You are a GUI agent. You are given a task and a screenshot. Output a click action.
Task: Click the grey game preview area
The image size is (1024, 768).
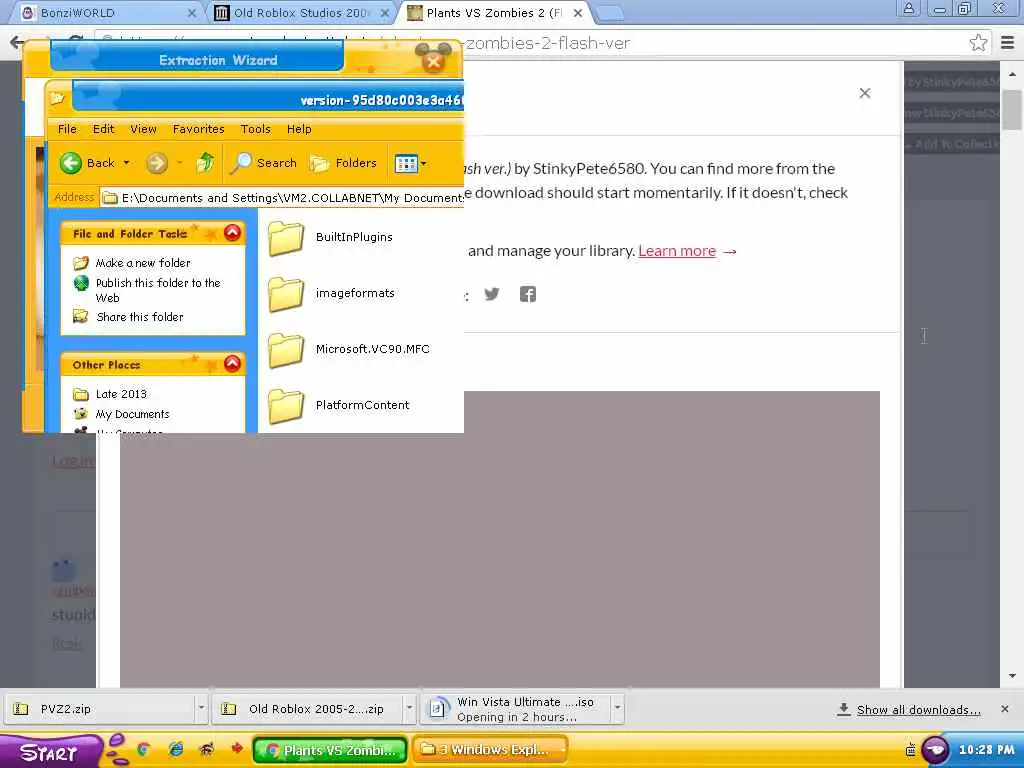(500, 539)
